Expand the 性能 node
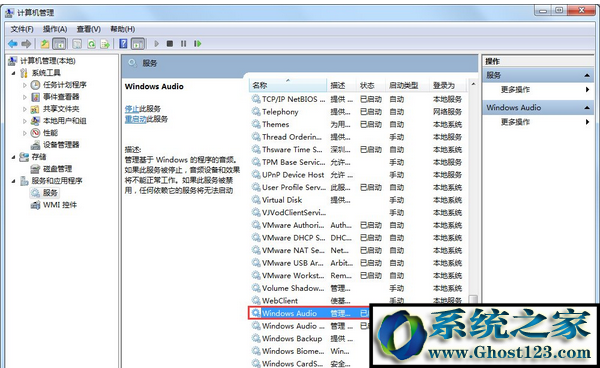Viewport: 600px width, 368px height. [x=25, y=133]
